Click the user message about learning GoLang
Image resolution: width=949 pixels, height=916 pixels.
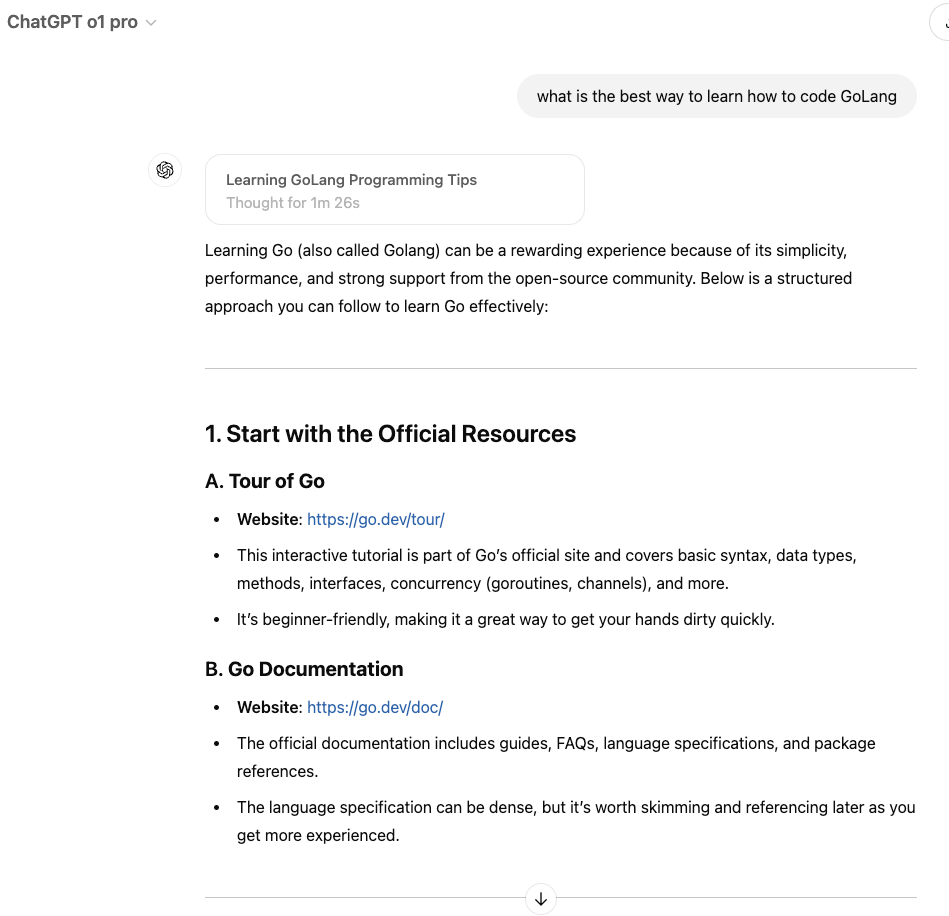click(x=717, y=96)
